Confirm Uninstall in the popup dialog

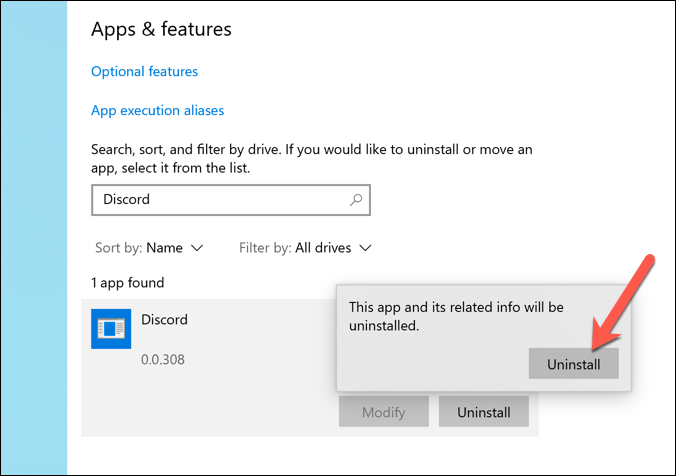573,364
